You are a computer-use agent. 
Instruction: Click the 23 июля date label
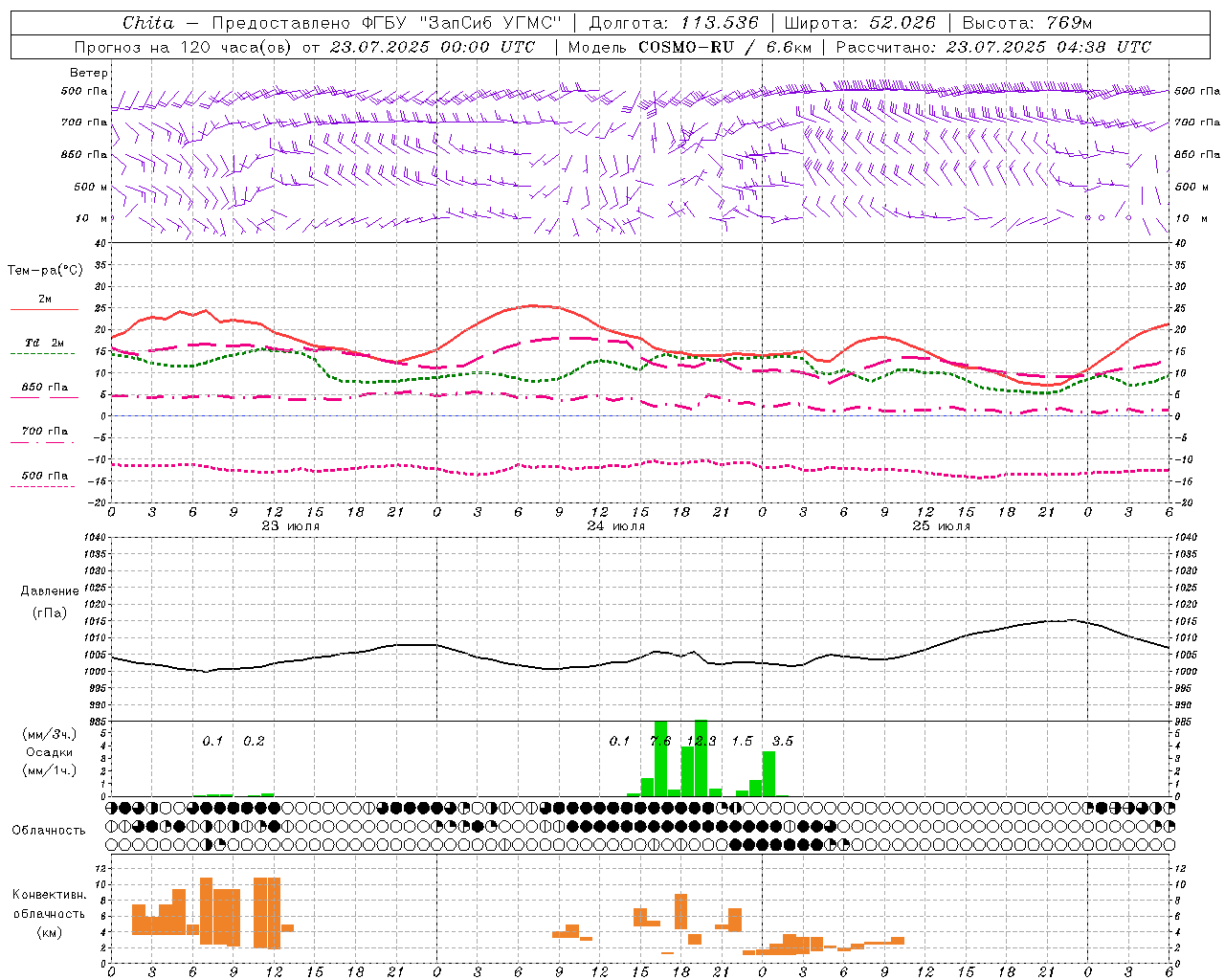(291, 526)
